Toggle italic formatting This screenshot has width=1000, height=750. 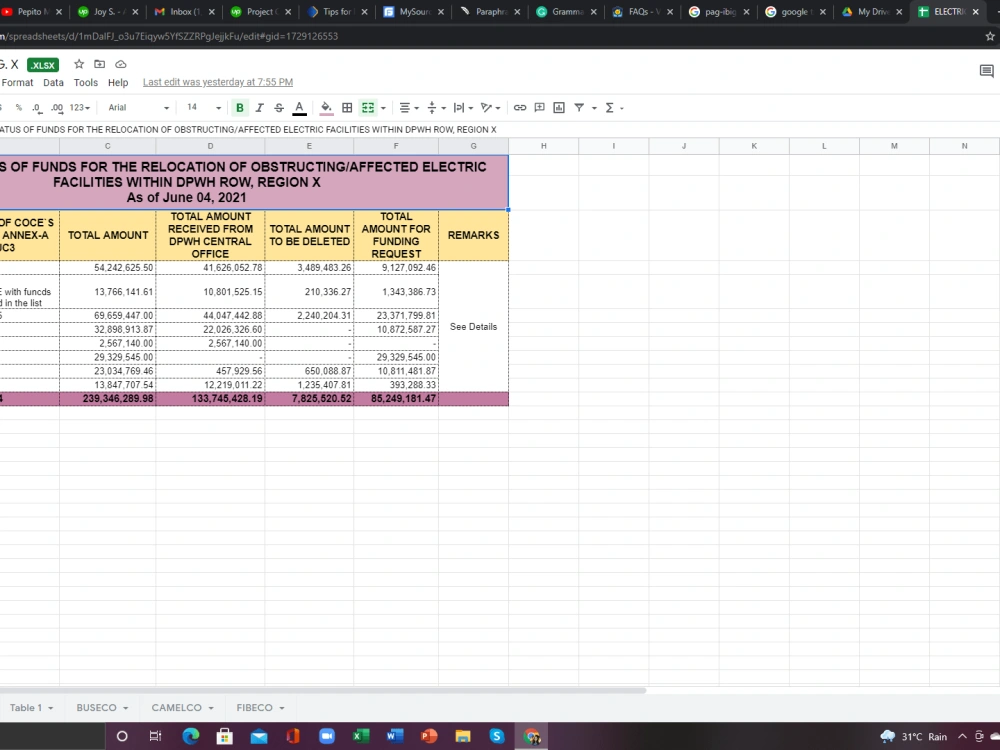pyautogui.click(x=259, y=108)
